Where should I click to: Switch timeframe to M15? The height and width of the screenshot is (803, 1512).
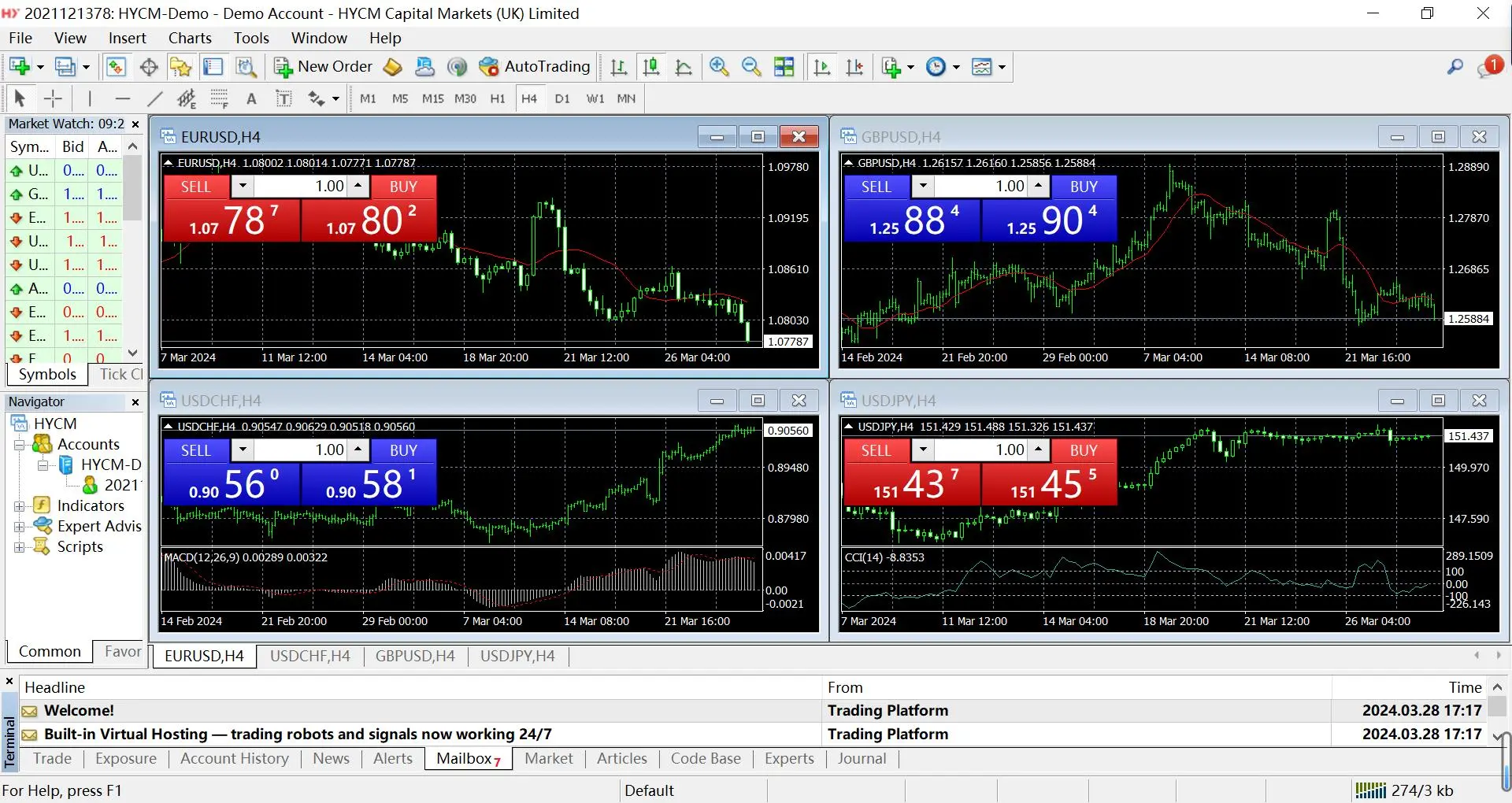(432, 98)
